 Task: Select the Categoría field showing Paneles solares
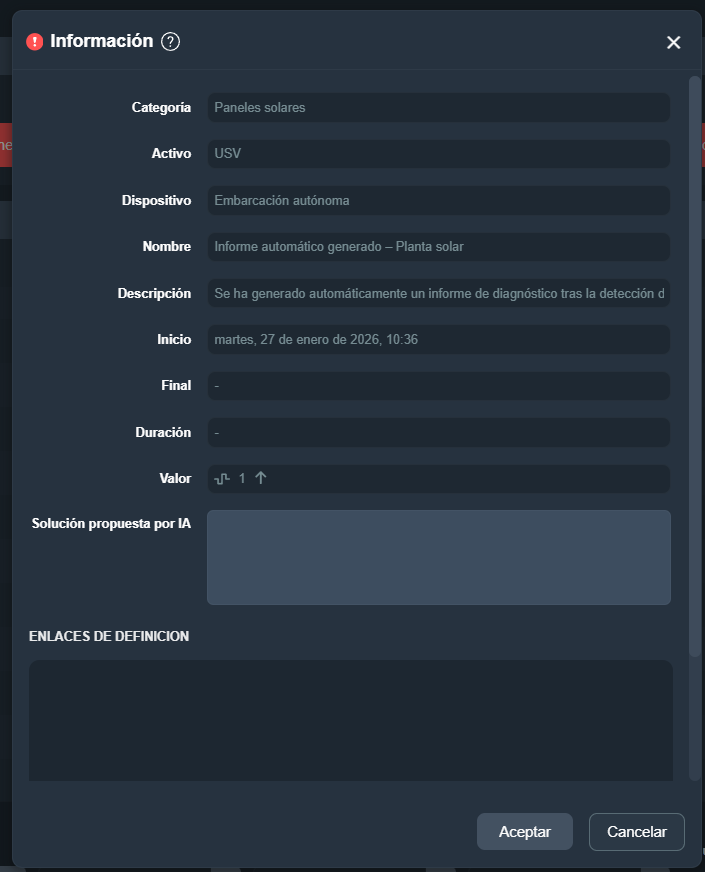click(x=439, y=107)
